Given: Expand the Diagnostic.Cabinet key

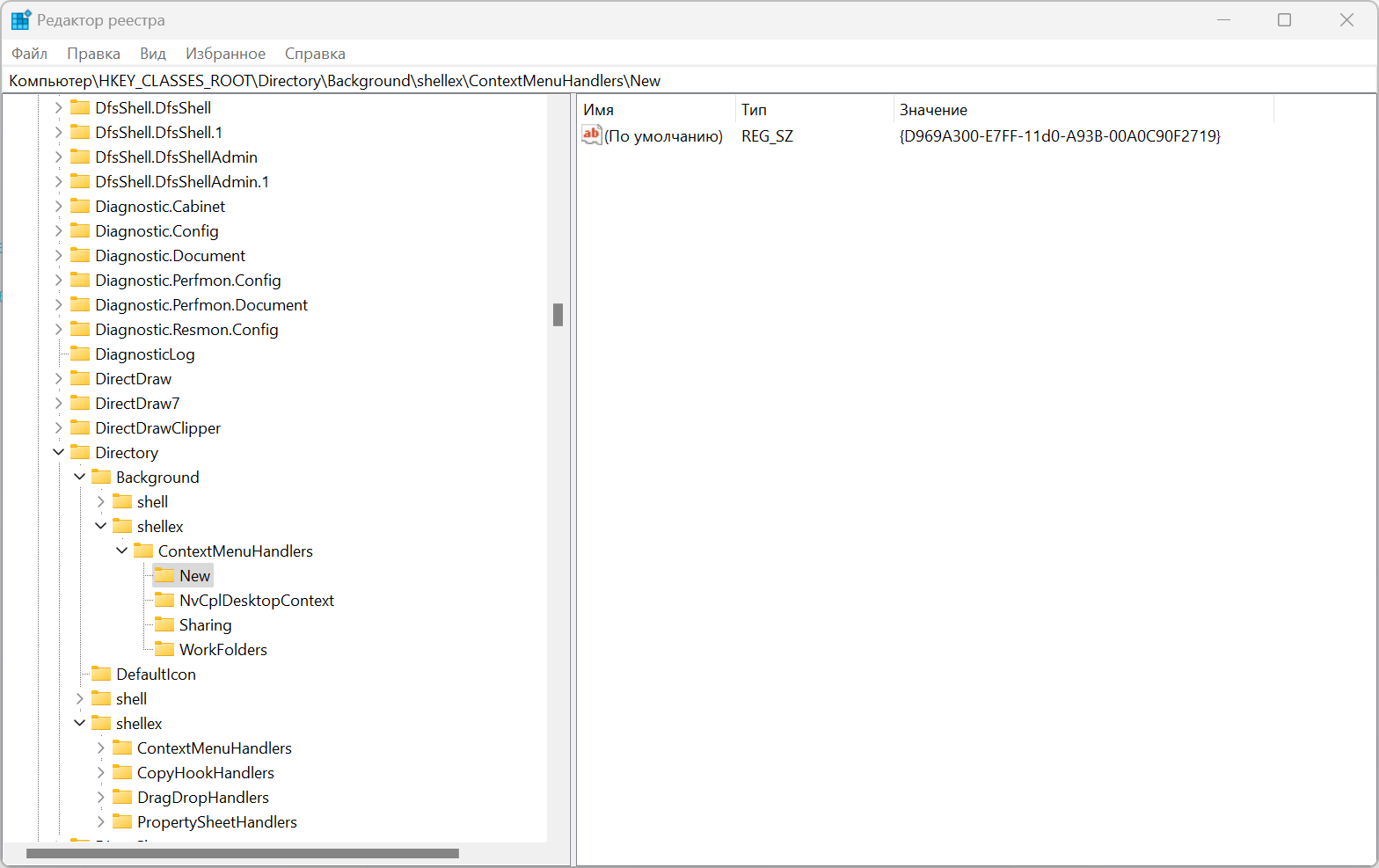Looking at the screenshot, I should 59,206.
